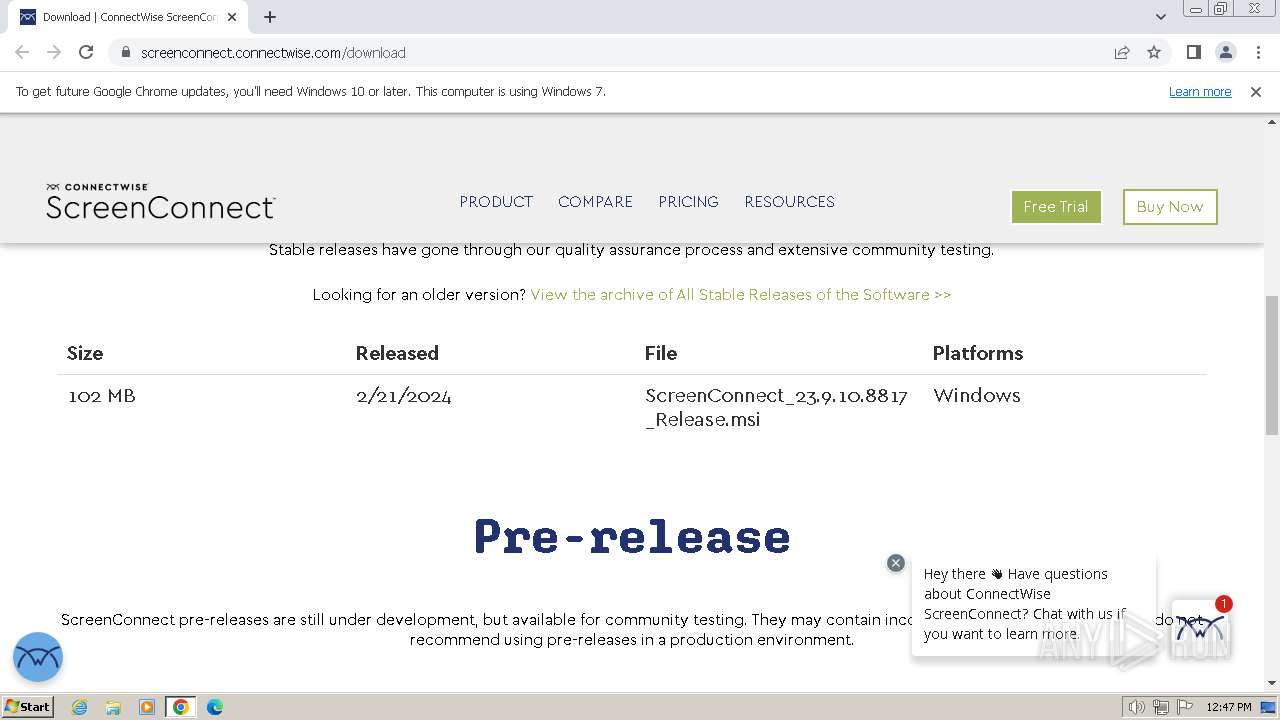Open the chat widget with notification badge
The width and height of the screenshot is (1280, 720).
click(x=1201, y=629)
